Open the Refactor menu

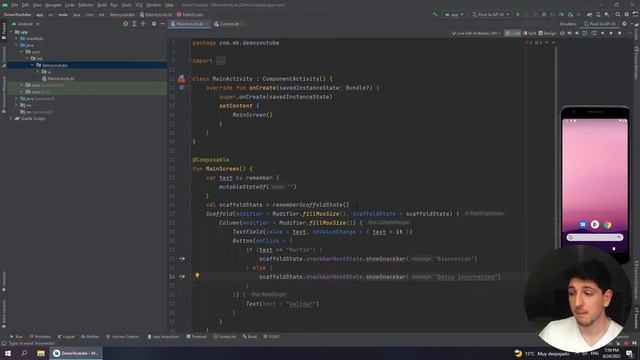pos(86,5)
